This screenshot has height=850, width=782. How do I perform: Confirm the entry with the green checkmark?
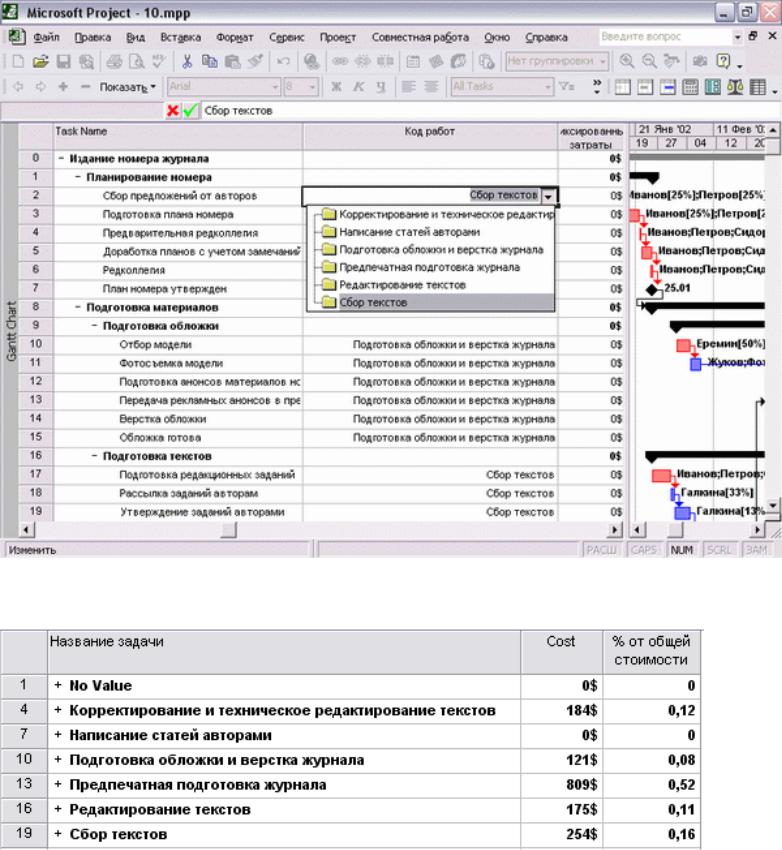(x=189, y=111)
